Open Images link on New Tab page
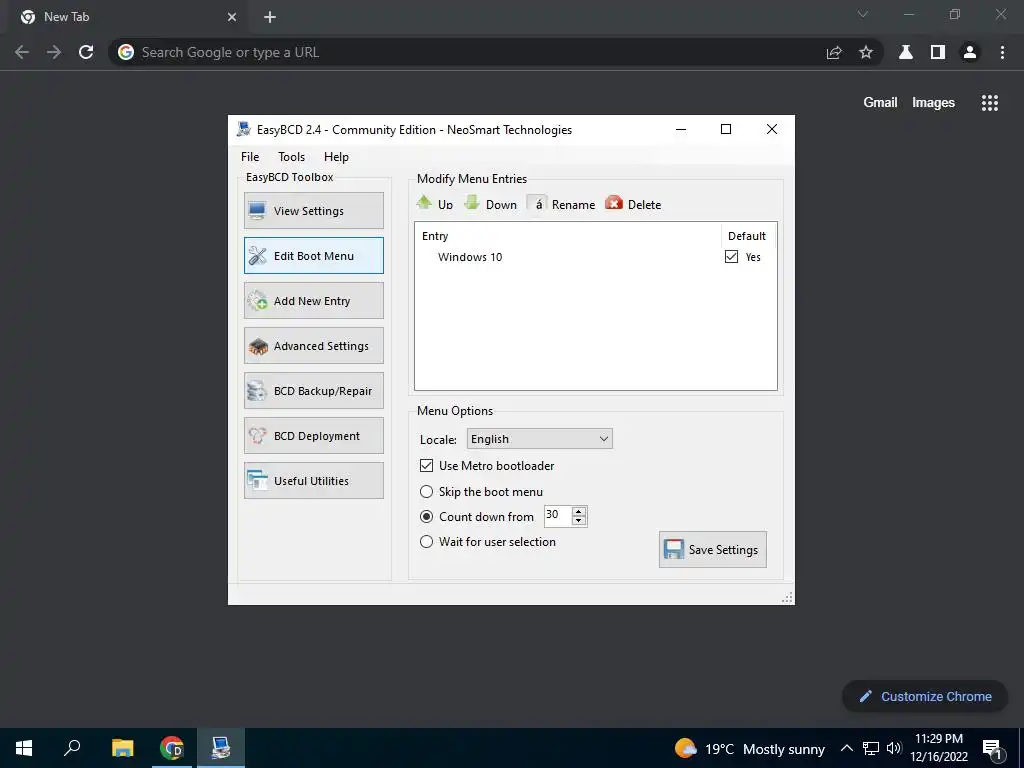 [933, 103]
